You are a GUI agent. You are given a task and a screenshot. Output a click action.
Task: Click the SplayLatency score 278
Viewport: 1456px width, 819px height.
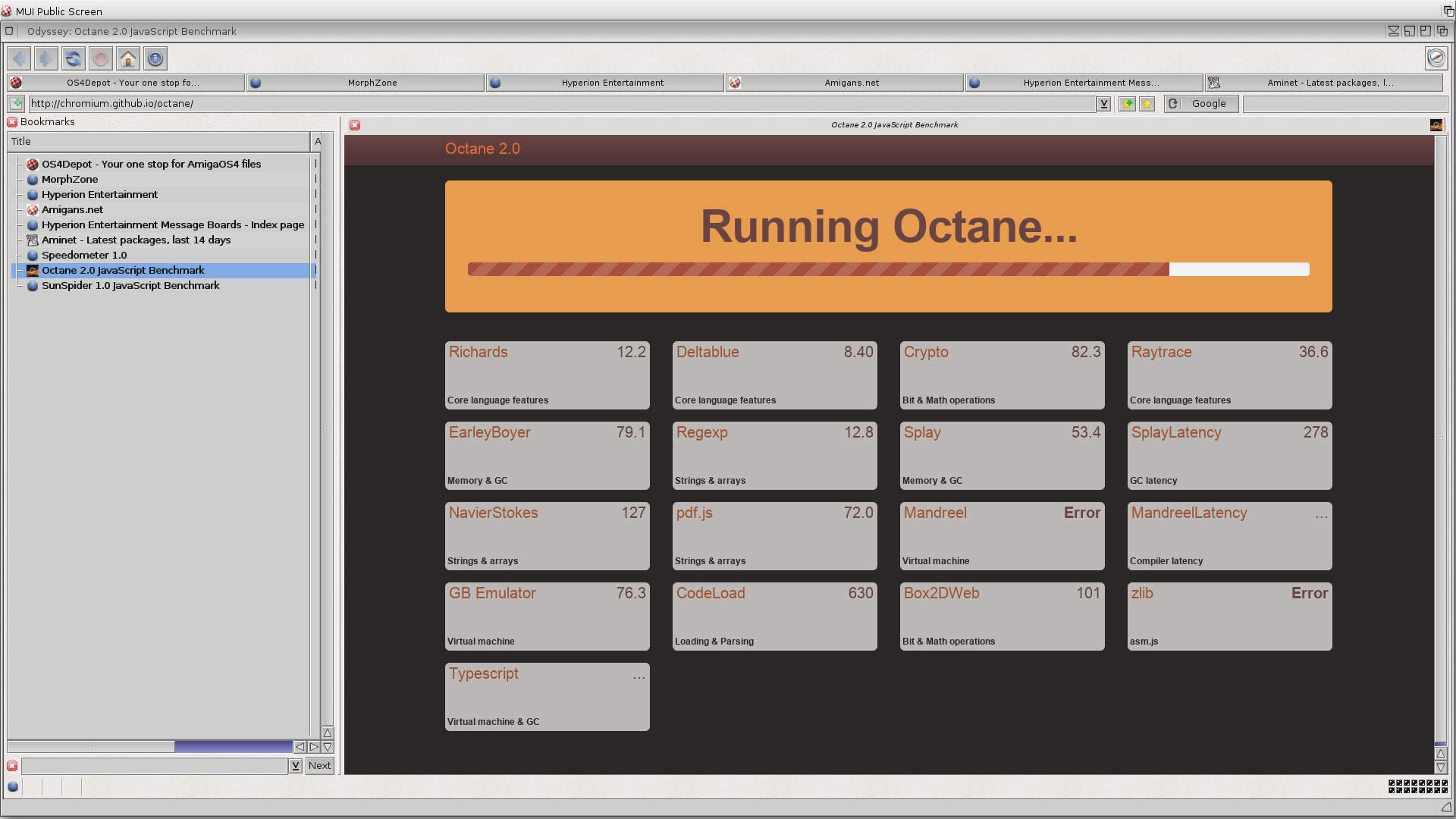pyautogui.click(x=1316, y=432)
